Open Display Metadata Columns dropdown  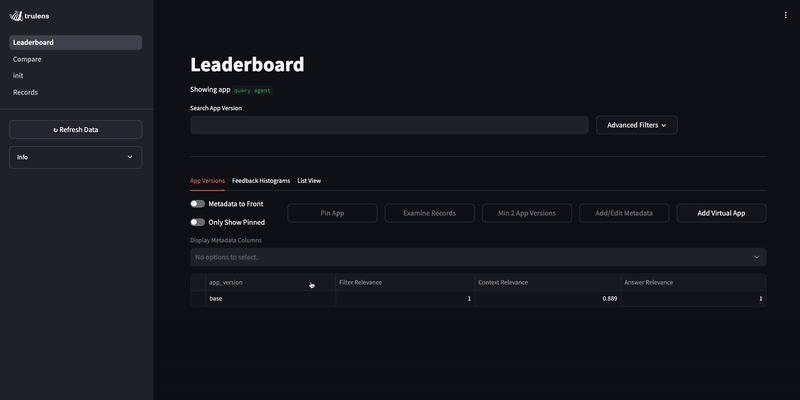click(x=478, y=257)
